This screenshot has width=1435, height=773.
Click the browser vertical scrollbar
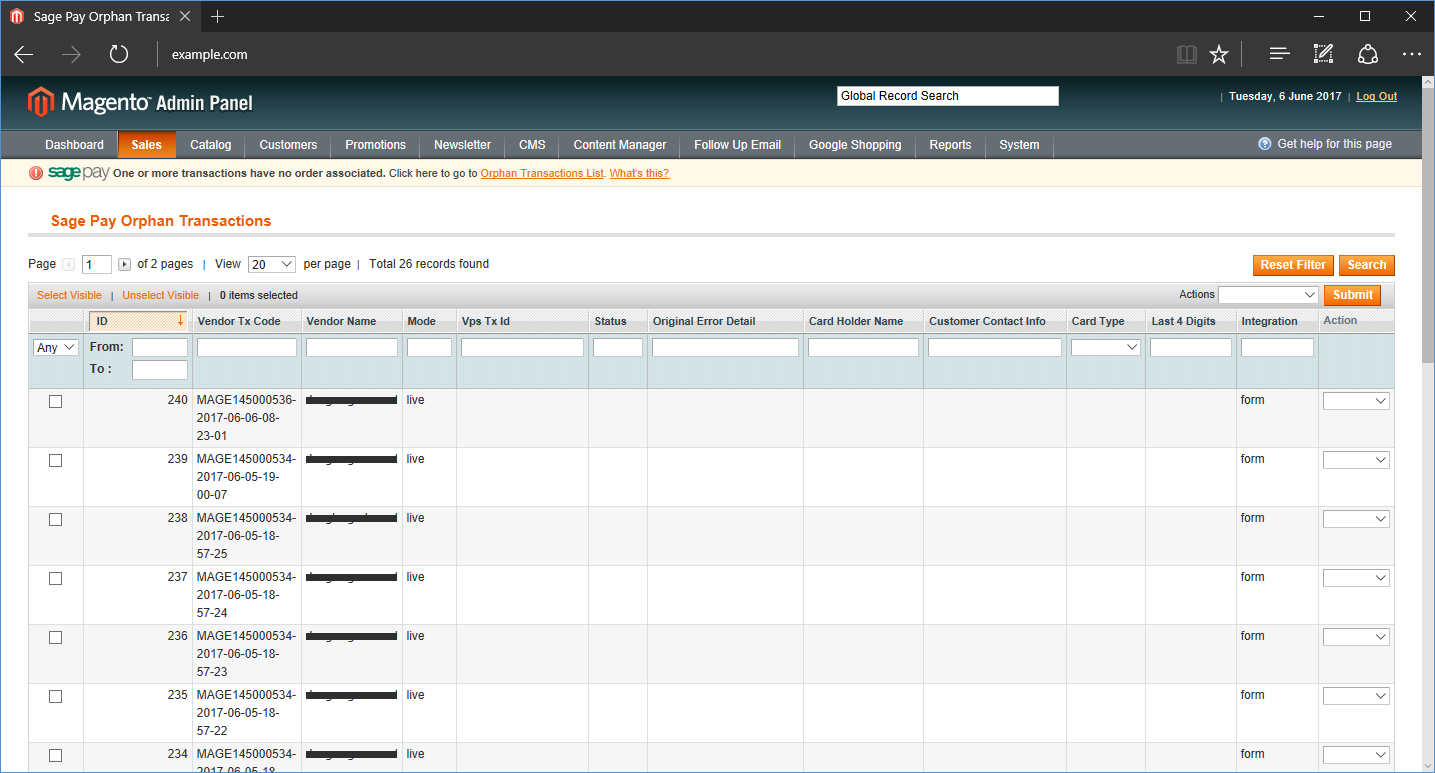[1427, 400]
